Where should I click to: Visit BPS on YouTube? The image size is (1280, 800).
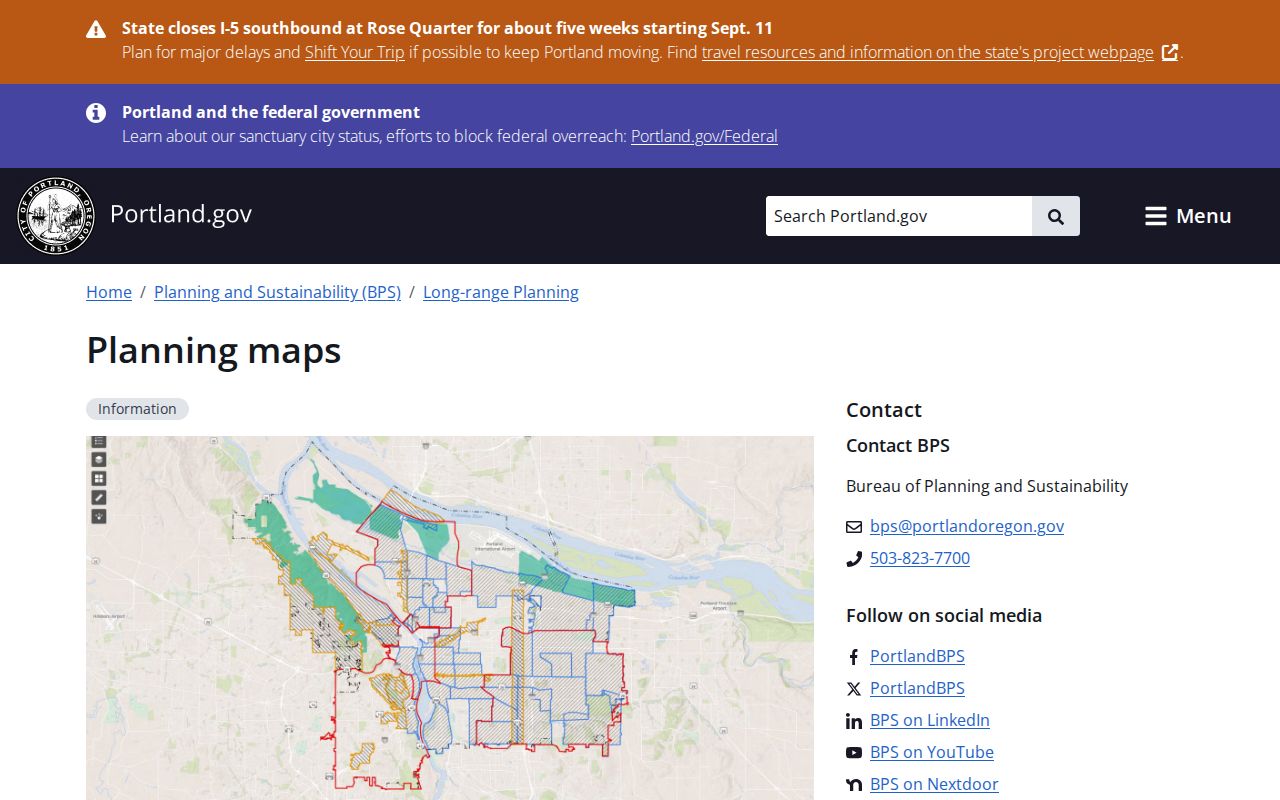pos(932,752)
